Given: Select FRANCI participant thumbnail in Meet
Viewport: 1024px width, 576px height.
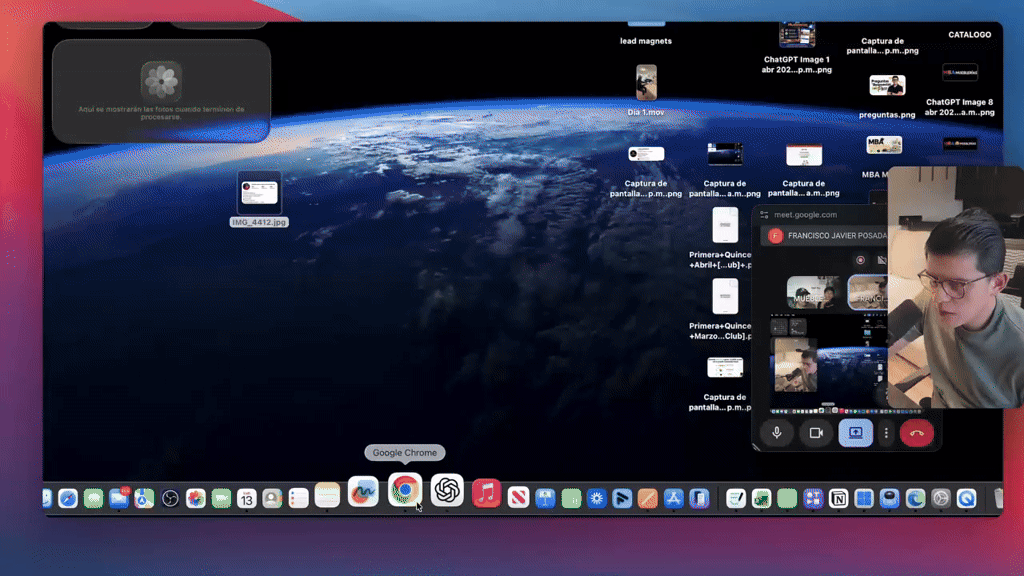Looking at the screenshot, I should pos(868,291).
